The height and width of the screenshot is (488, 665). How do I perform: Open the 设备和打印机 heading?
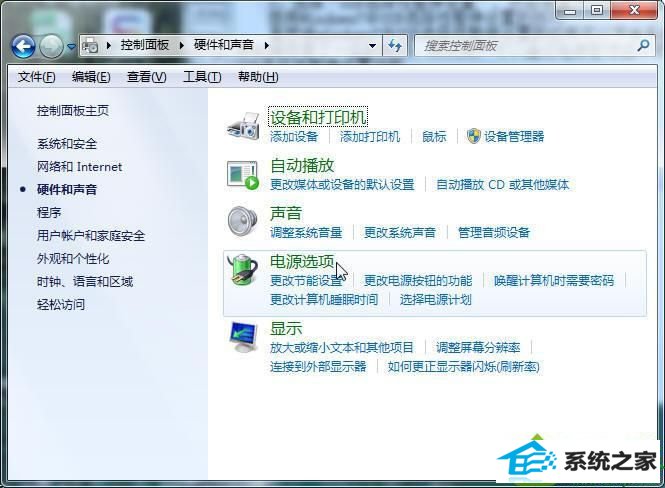[318, 117]
